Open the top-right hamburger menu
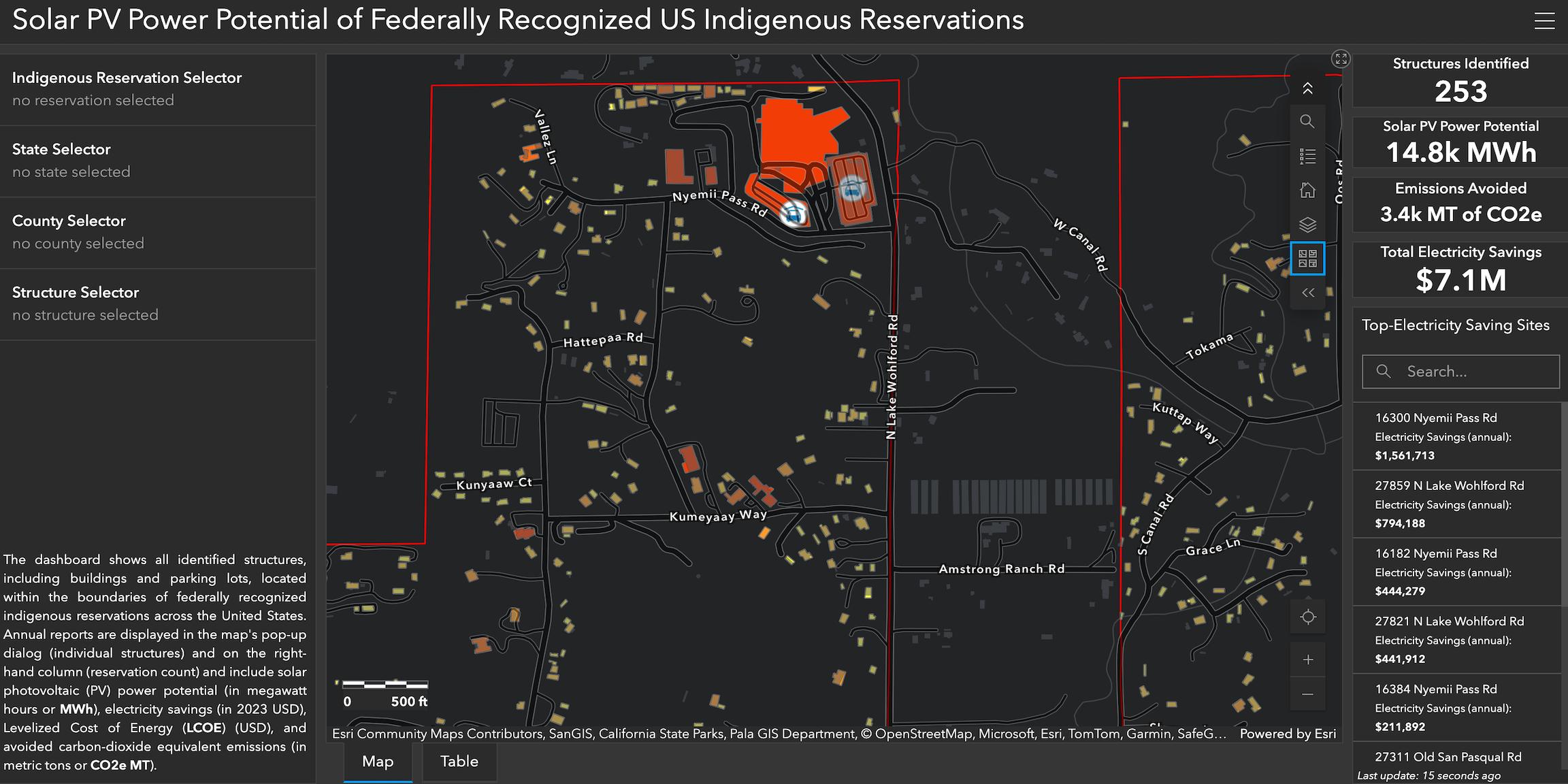 click(1544, 21)
